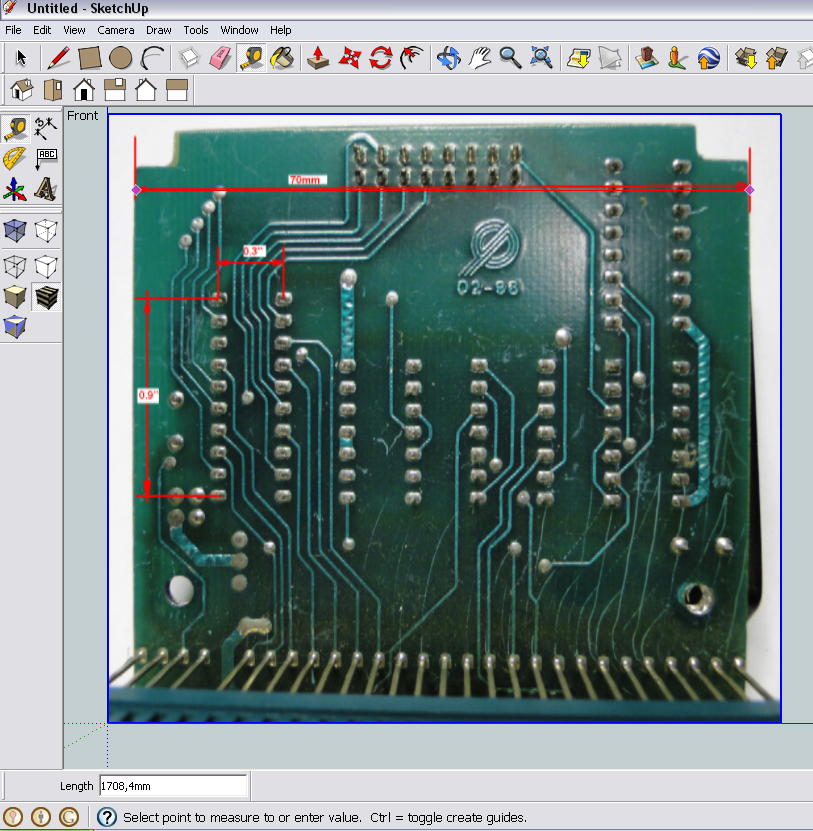Open the Edit menu
The width and height of the screenshot is (813, 831).
click(42, 30)
